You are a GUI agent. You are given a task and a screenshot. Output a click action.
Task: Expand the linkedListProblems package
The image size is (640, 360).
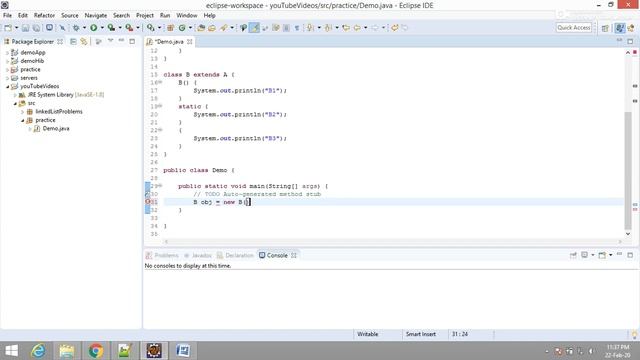(22, 112)
